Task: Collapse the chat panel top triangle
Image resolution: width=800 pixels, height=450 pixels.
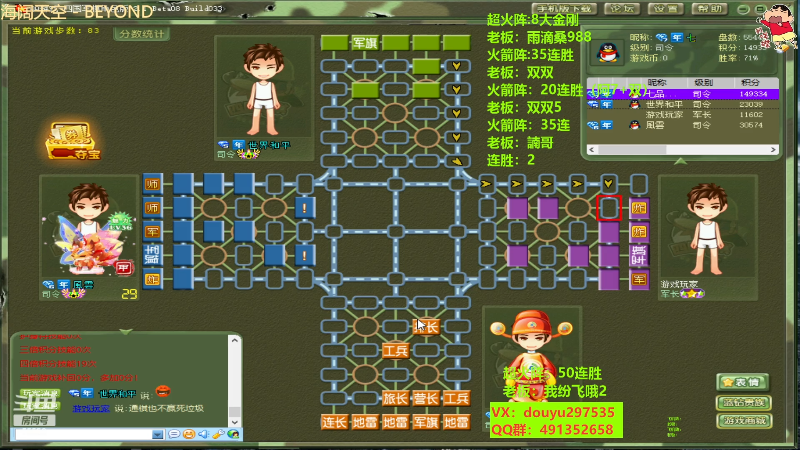Action: (126, 332)
